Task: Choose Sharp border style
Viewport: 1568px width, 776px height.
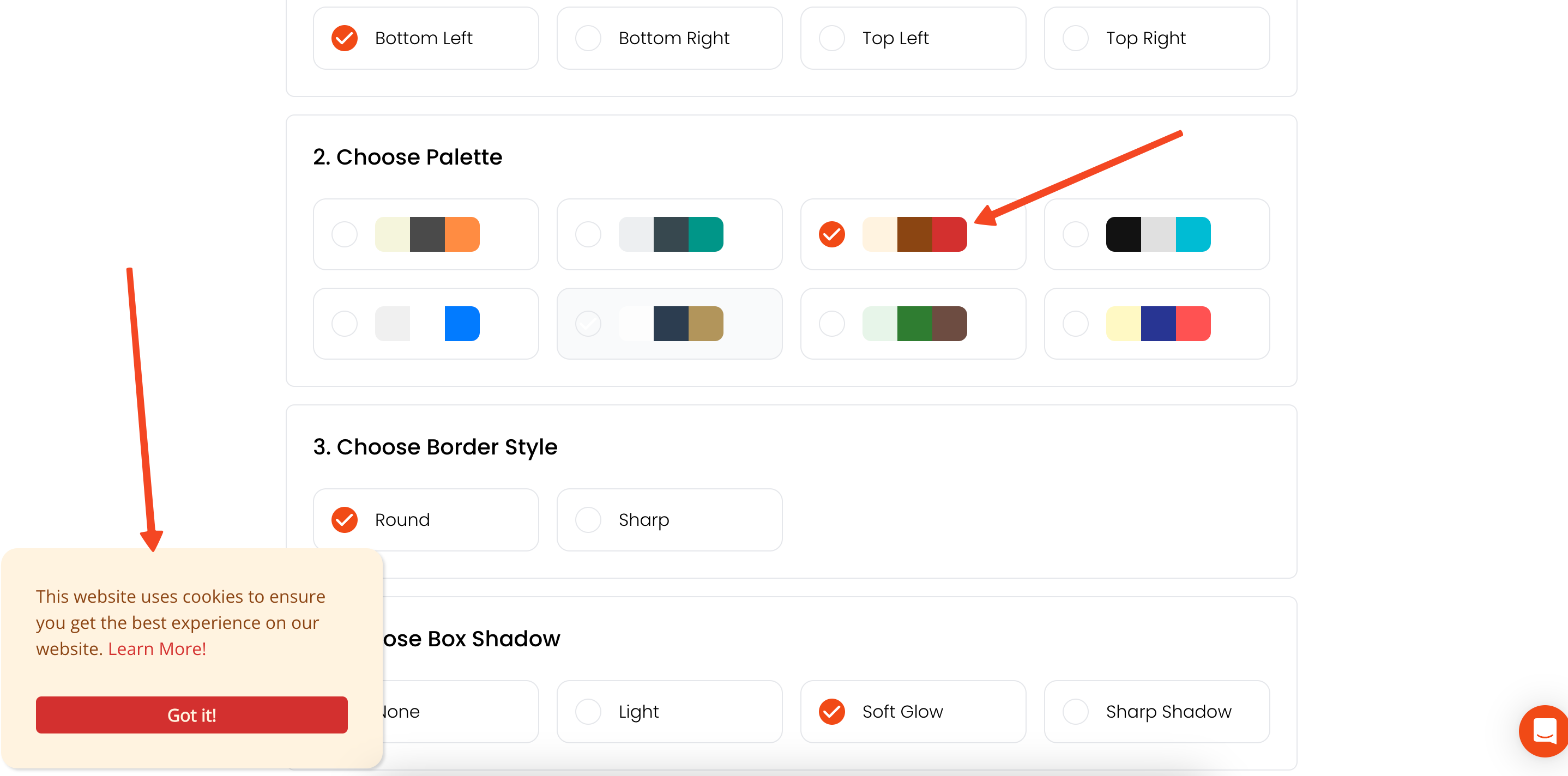Action: [x=669, y=520]
